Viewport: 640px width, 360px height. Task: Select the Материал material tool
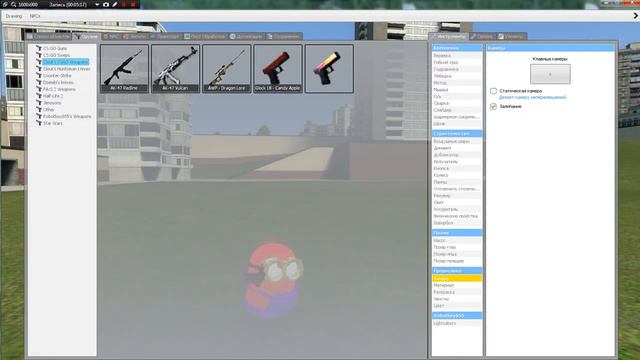coord(457,285)
